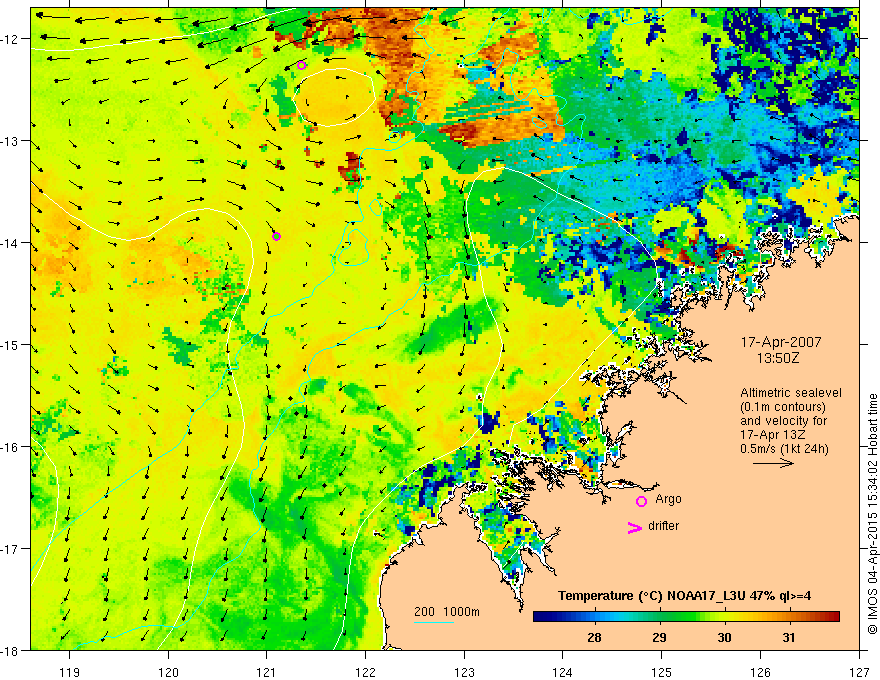The height and width of the screenshot is (680, 880).
Task: Click the 'Argo' legend label
Action: (668, 499)
